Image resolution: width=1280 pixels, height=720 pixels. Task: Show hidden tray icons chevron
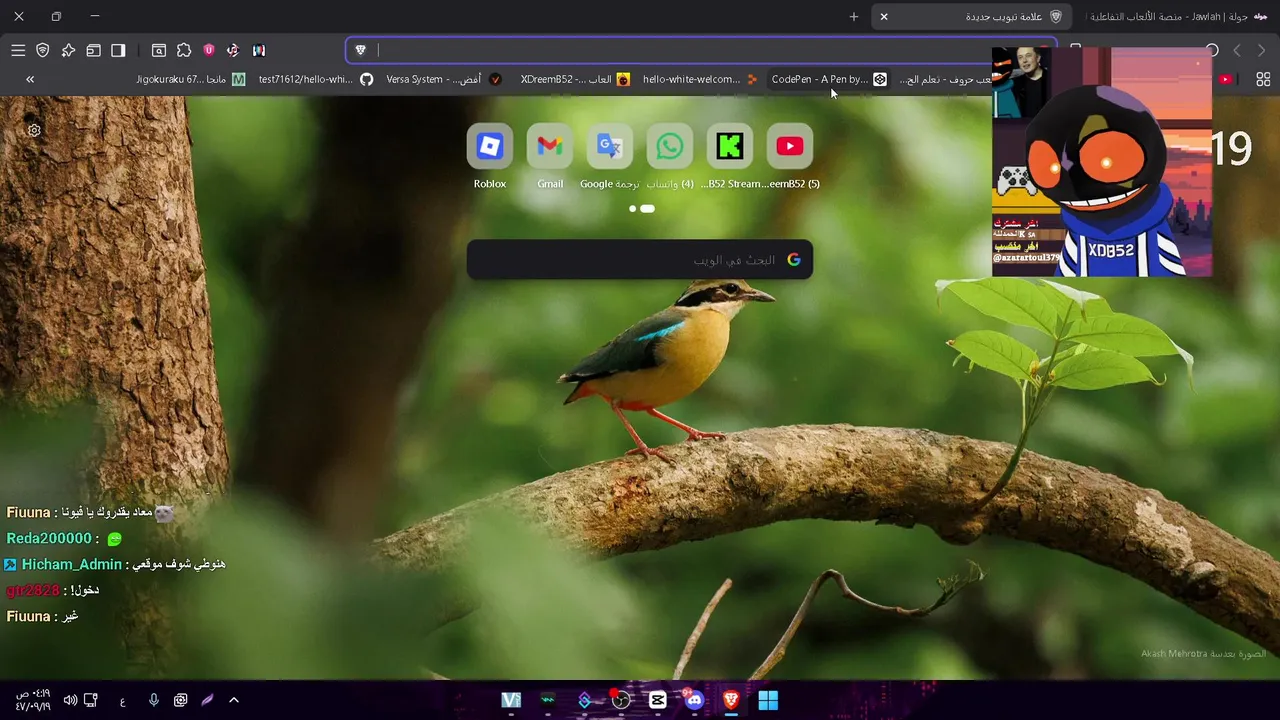point(234,700)
